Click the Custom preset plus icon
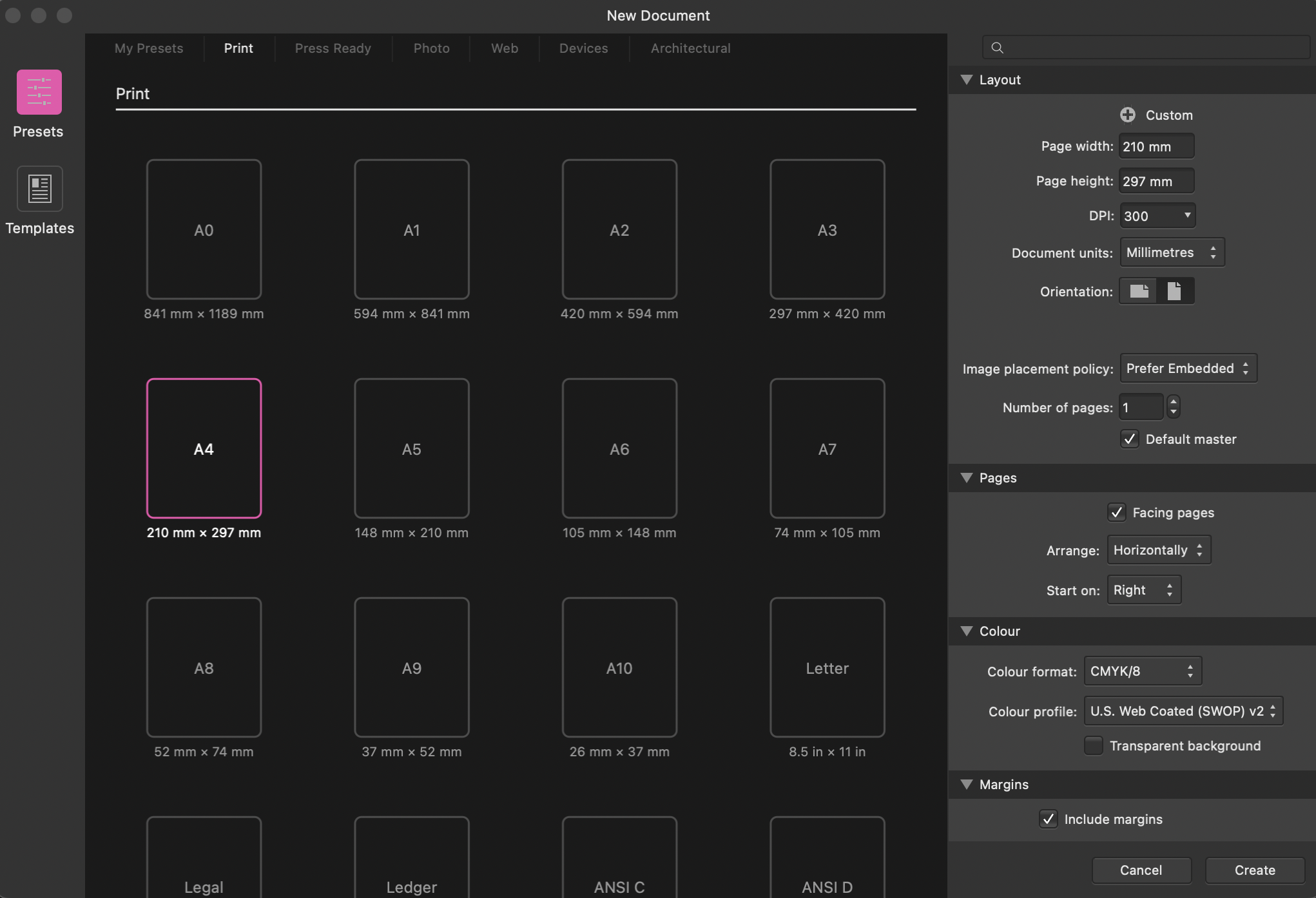The width and height of the screenshot is (1316, 898). point(1127,115)
